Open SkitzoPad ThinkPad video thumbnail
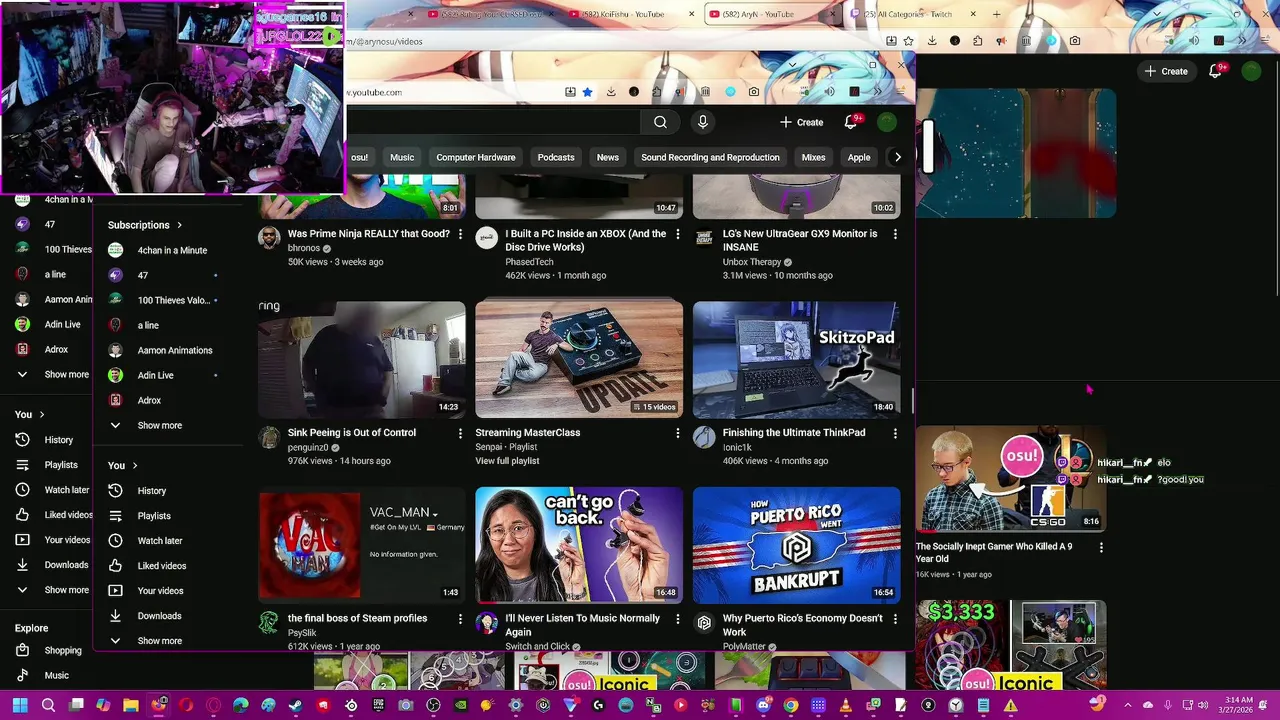The image size is (1280, 720). pyautogui.click(x=796, y=359)
